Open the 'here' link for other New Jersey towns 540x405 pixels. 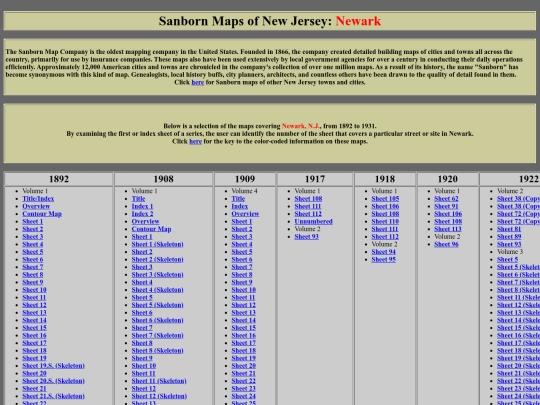tap(198, 82)
